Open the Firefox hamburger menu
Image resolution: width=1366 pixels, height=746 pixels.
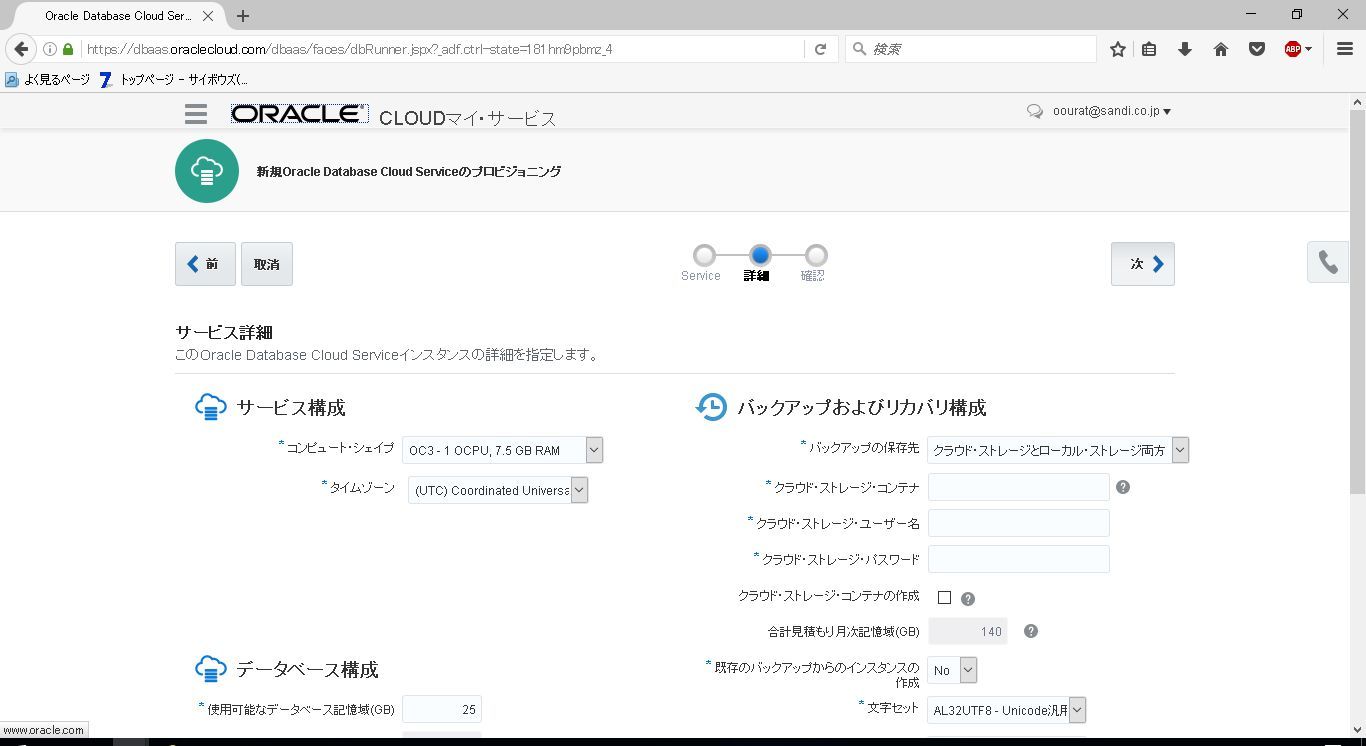click(x=1345, y=49)
